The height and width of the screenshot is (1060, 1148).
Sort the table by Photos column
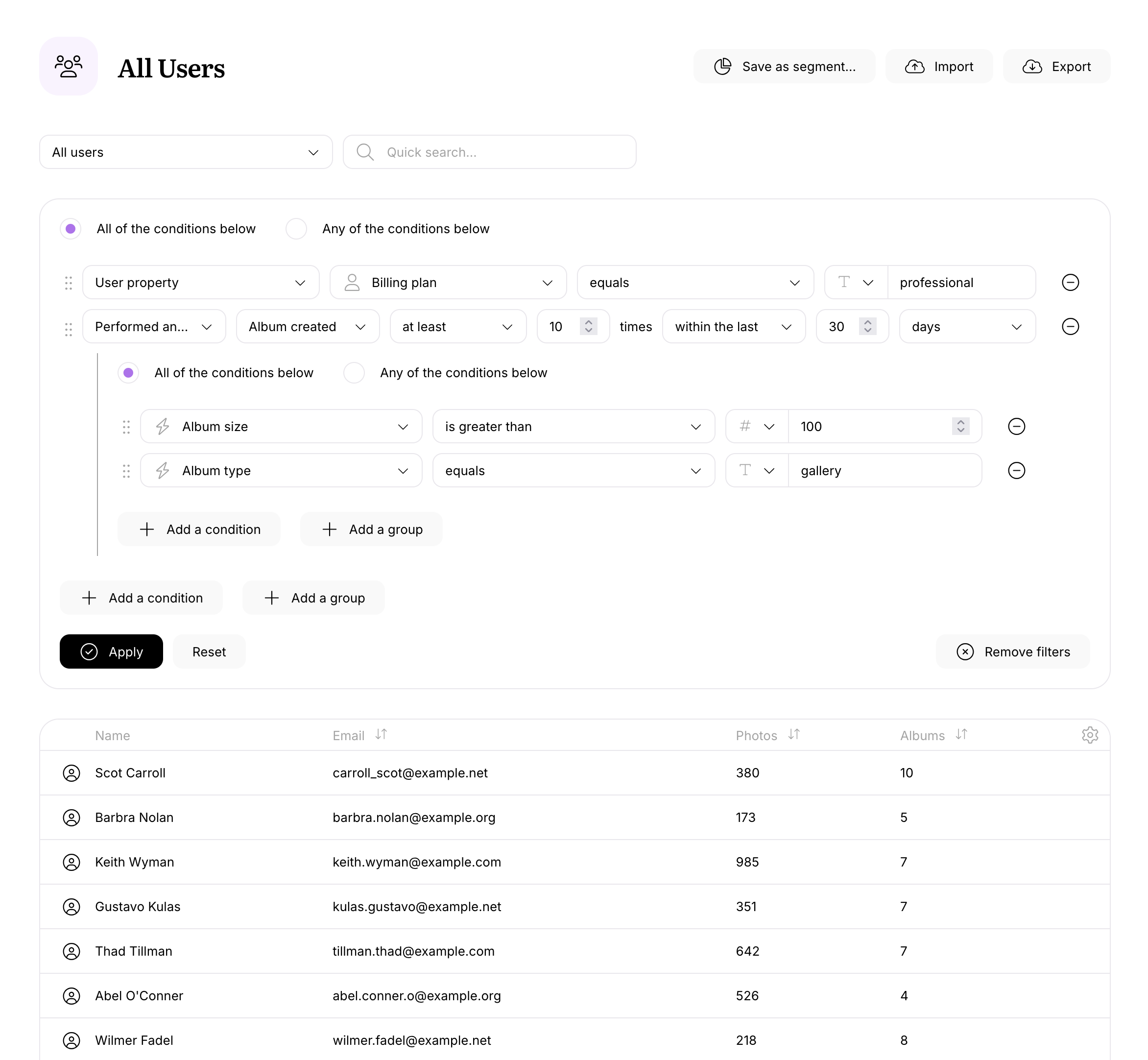(x=794, y=734)
